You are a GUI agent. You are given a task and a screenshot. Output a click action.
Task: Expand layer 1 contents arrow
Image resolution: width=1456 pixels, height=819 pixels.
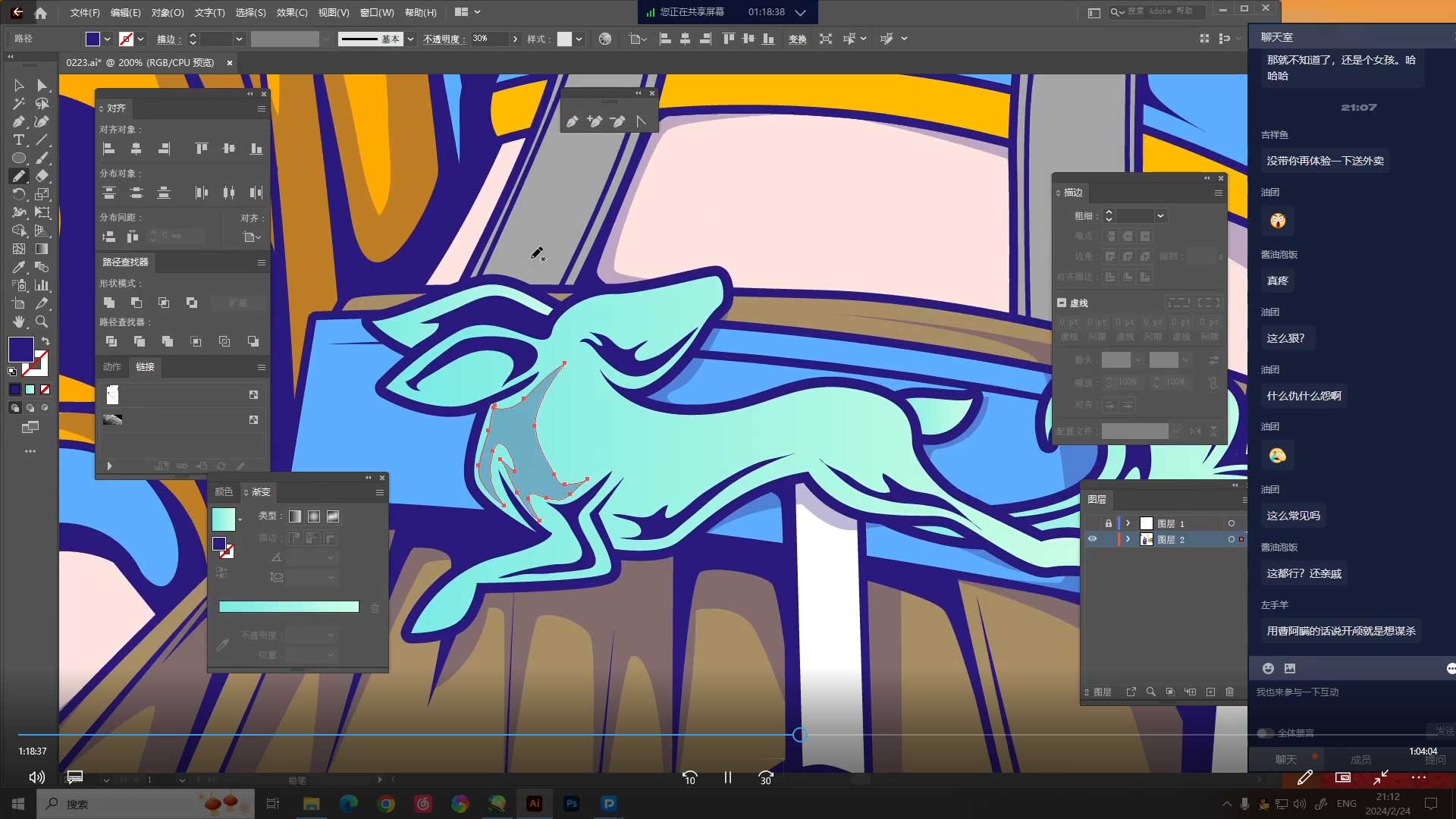point(1128,523)
